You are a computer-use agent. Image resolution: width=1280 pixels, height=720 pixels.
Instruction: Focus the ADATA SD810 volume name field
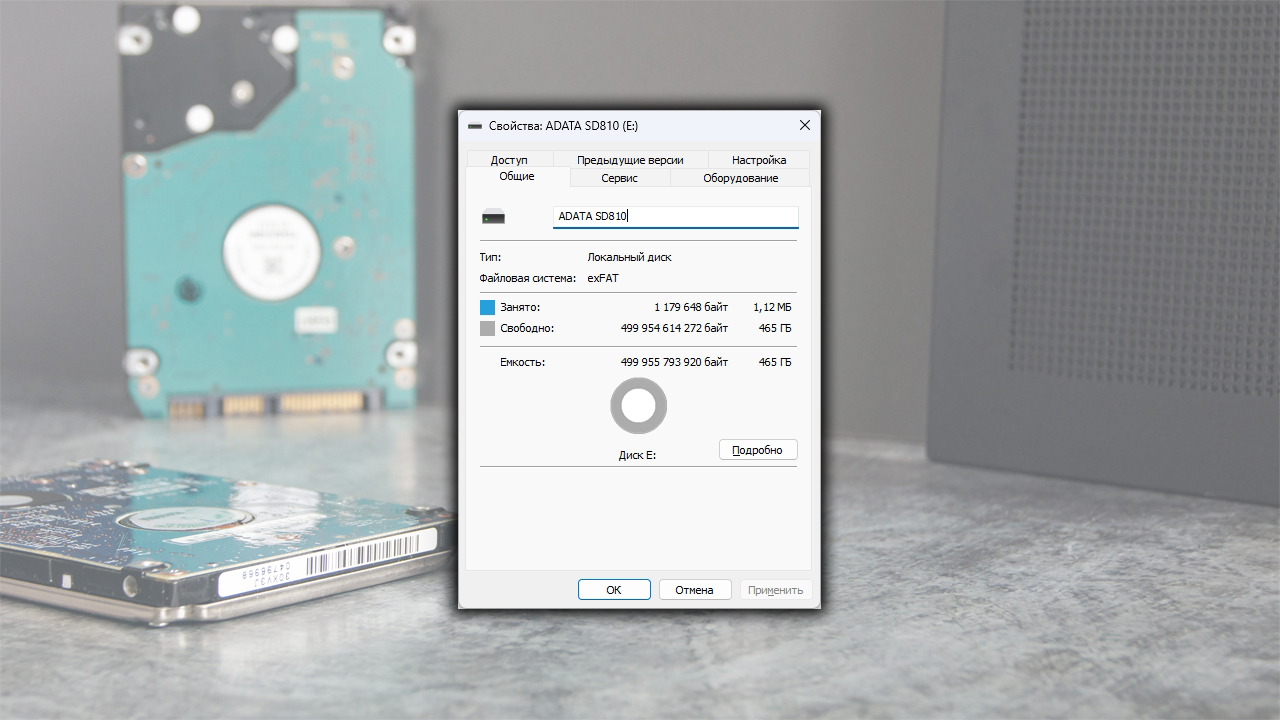(675, 217)
